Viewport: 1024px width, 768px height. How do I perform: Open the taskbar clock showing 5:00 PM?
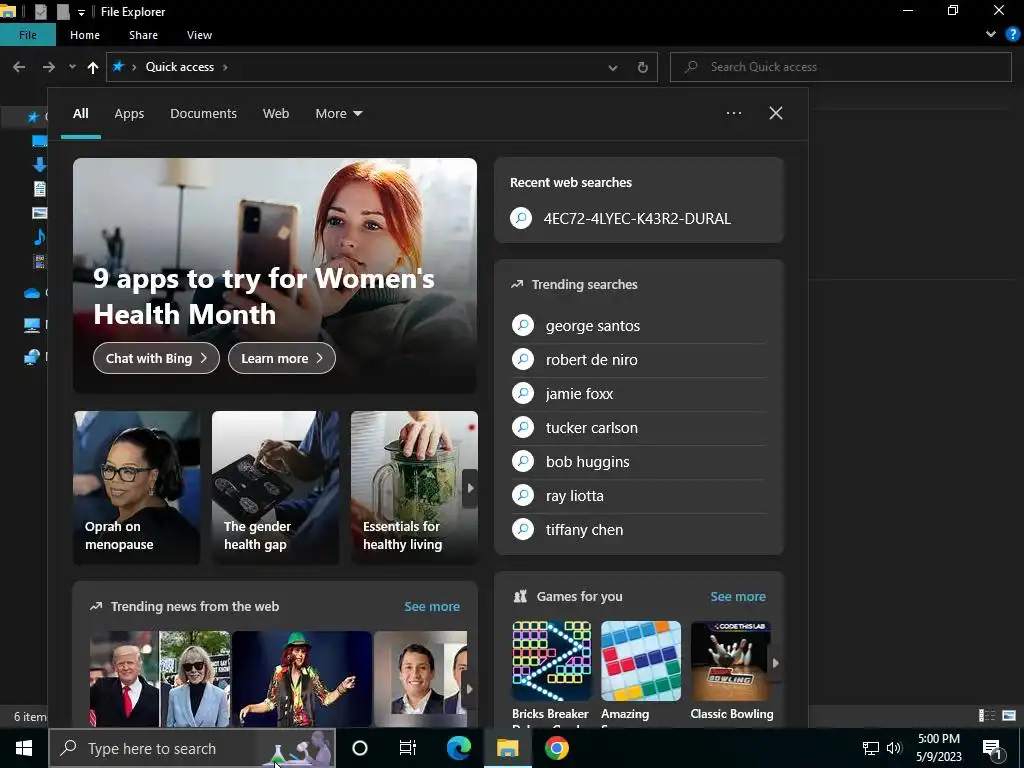click(x=938, y=748)
